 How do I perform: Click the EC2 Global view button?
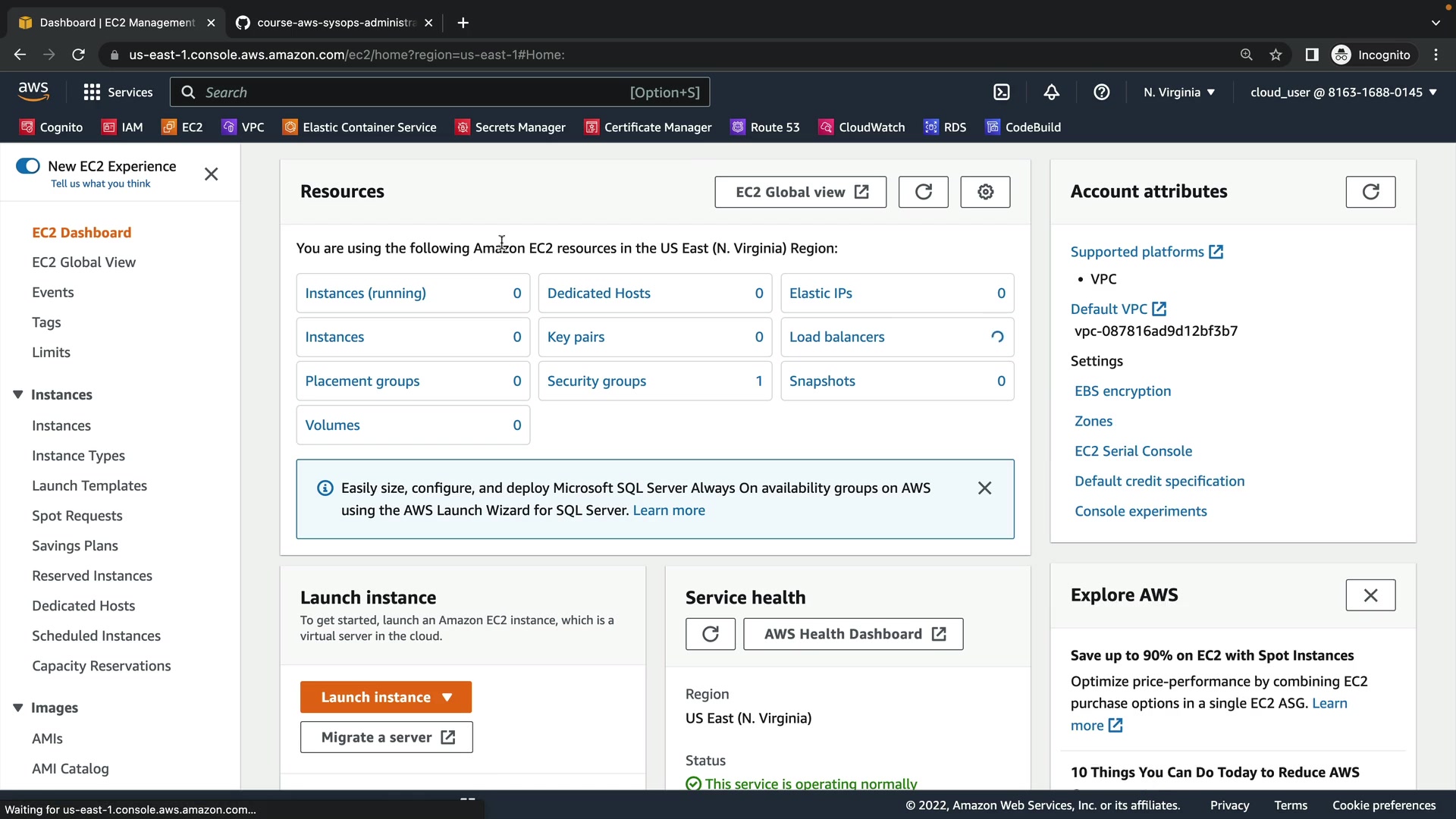pyautogui.click(x=800, y=192)
